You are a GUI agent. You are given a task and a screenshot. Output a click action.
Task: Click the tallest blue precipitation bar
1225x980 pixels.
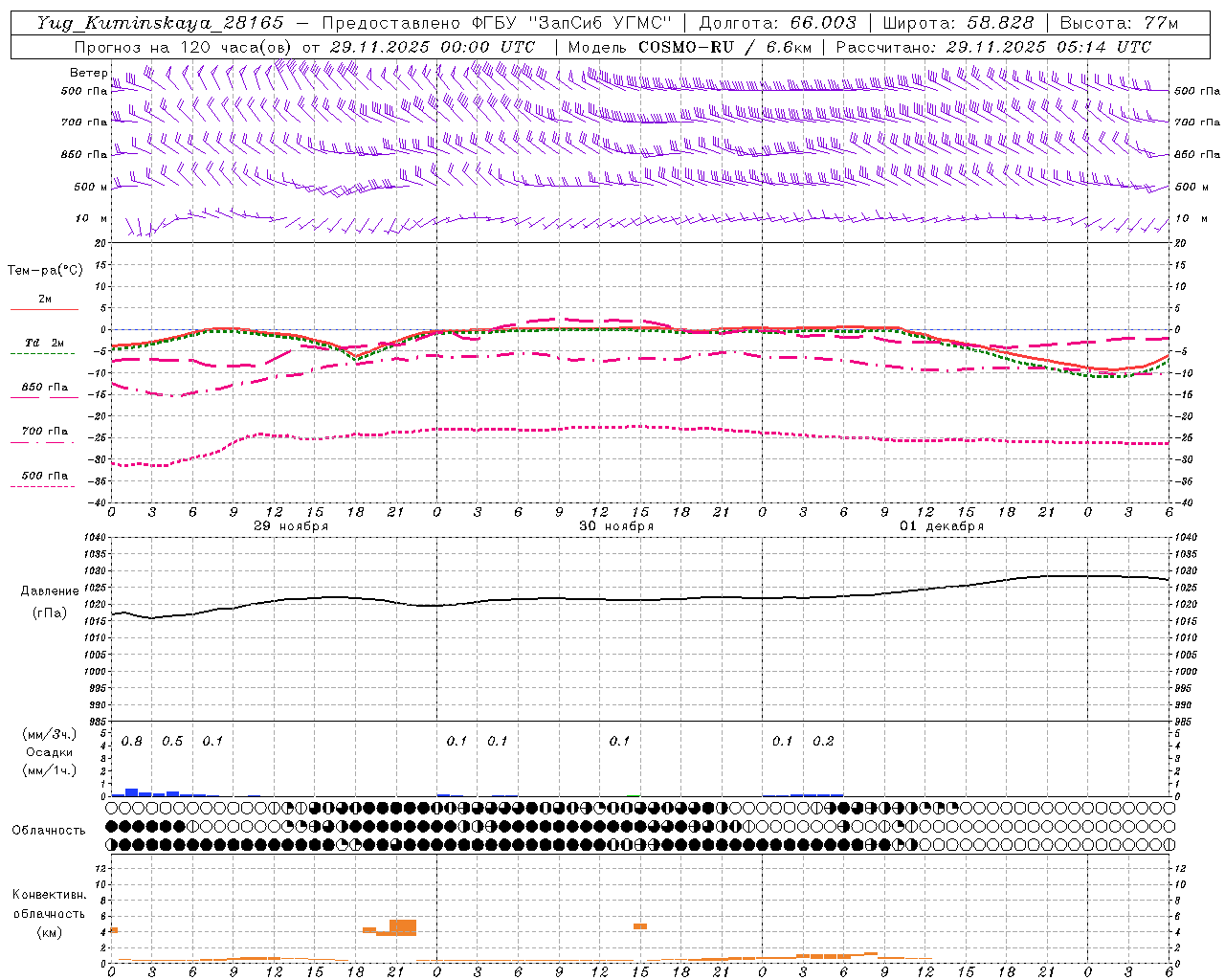132,792
